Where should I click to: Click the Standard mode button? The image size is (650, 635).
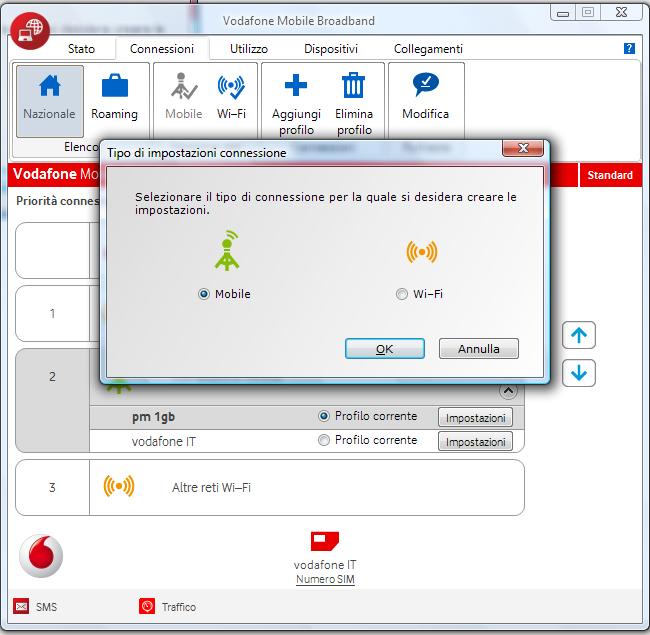[610, 175]
